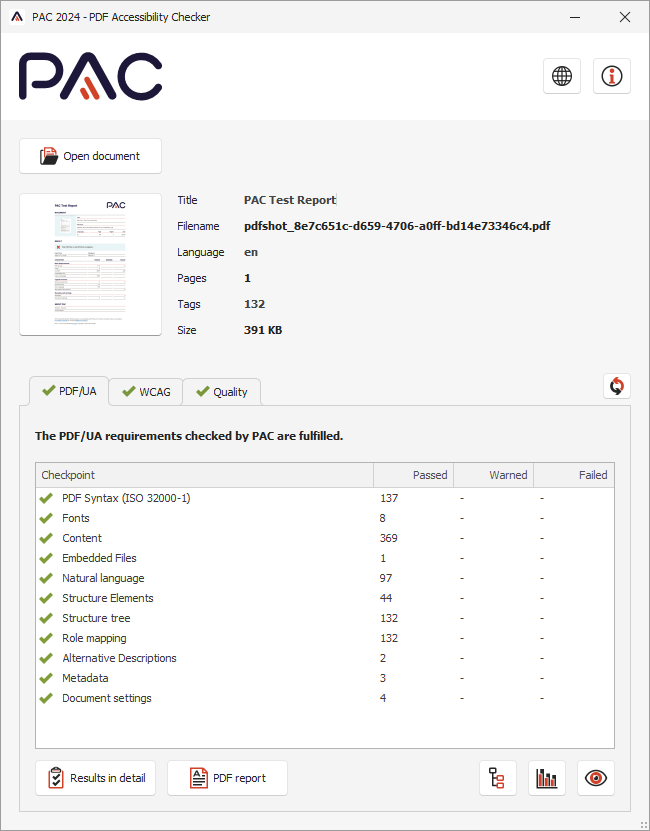Click the Passed column header
The image size is (650, 831).
pos(414,475)
